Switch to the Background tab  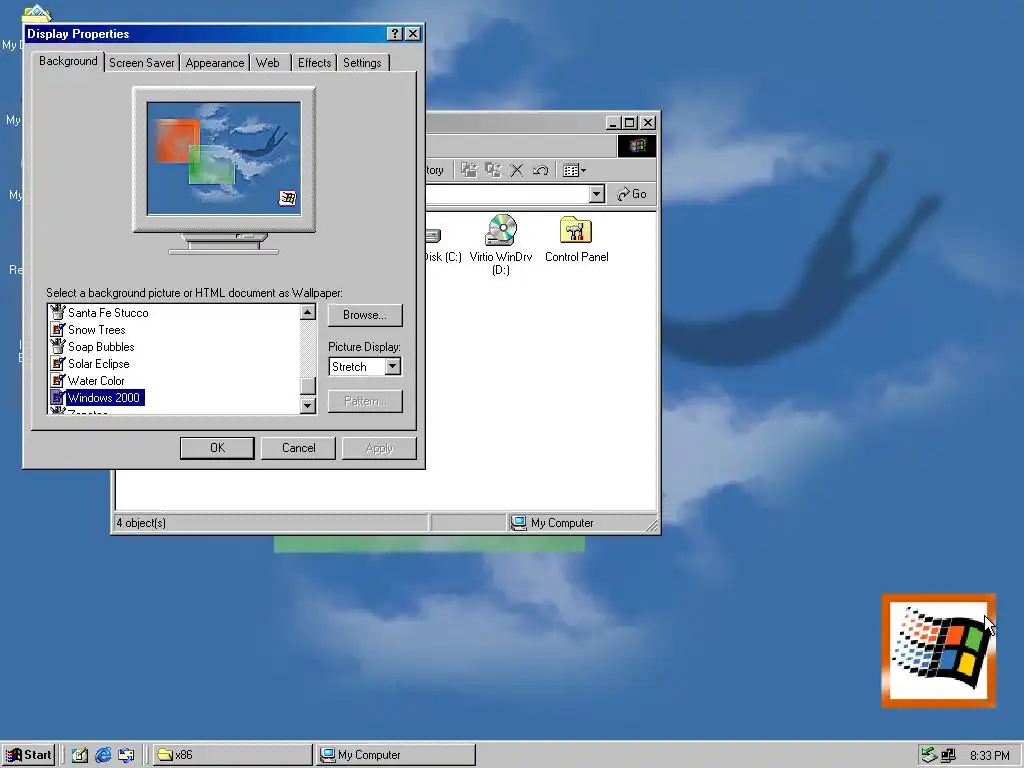tap(68, 61)
